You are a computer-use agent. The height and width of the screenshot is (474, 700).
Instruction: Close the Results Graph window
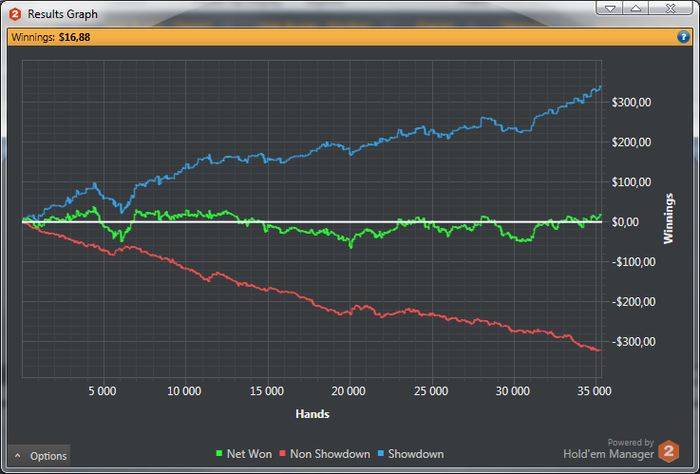click(x=670, y=8)
